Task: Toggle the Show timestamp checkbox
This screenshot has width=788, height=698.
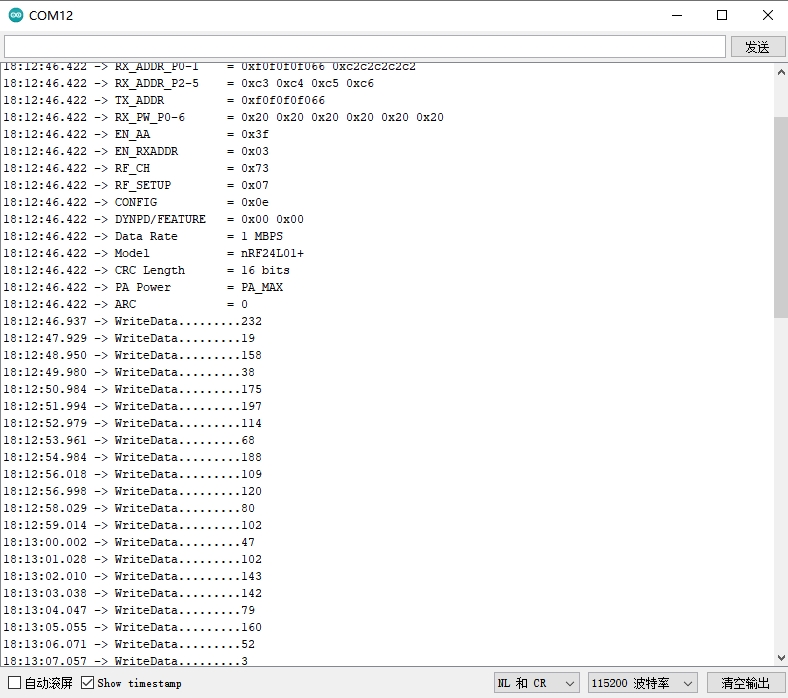Action: pos(87,682)
